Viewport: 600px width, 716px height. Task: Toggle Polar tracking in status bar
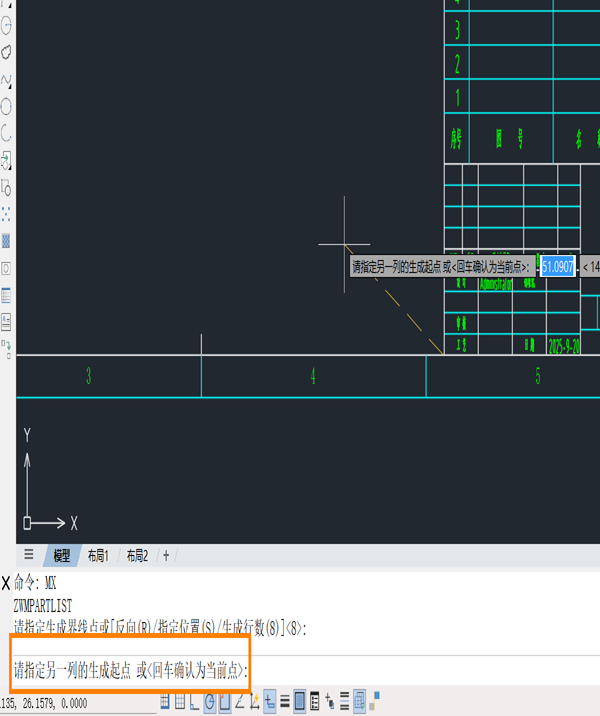[210, 701]
